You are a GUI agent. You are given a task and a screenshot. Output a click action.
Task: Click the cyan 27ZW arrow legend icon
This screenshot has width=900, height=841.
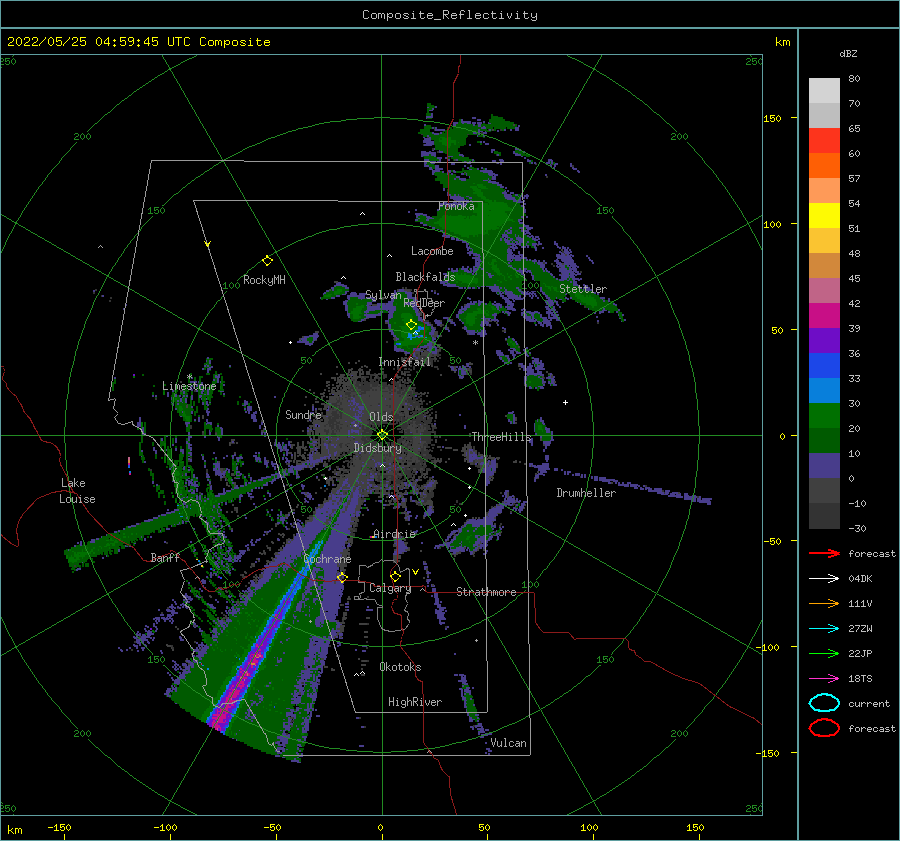click(x=824, y=629)
